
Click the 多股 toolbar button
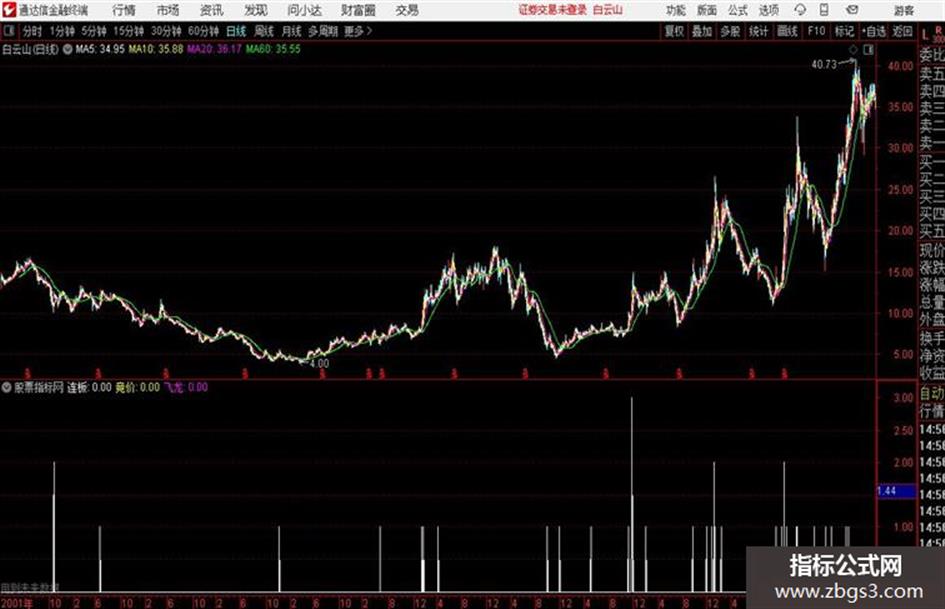click(x=730, y=31)
